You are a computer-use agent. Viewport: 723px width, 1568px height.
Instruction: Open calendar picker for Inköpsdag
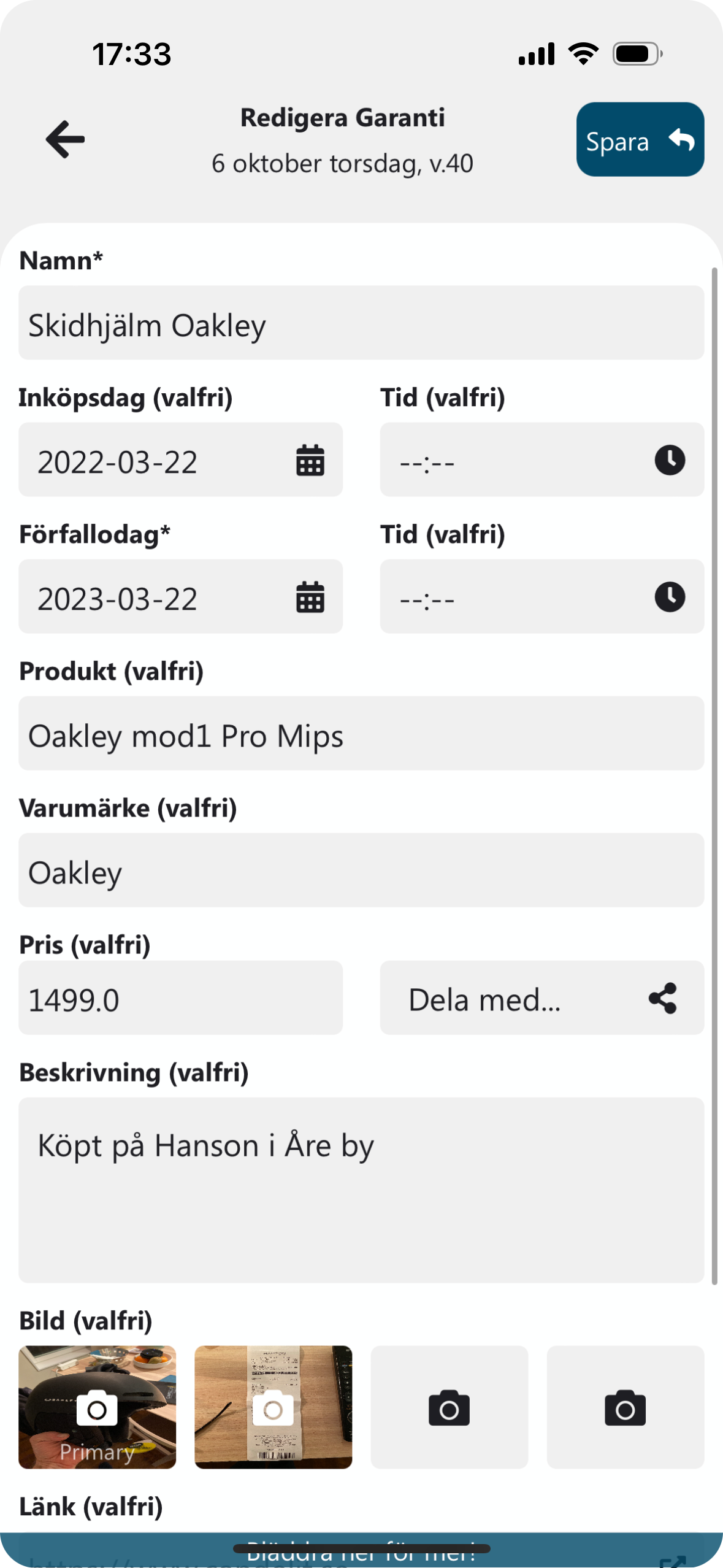pyautogui.click(x=310, y=460)
